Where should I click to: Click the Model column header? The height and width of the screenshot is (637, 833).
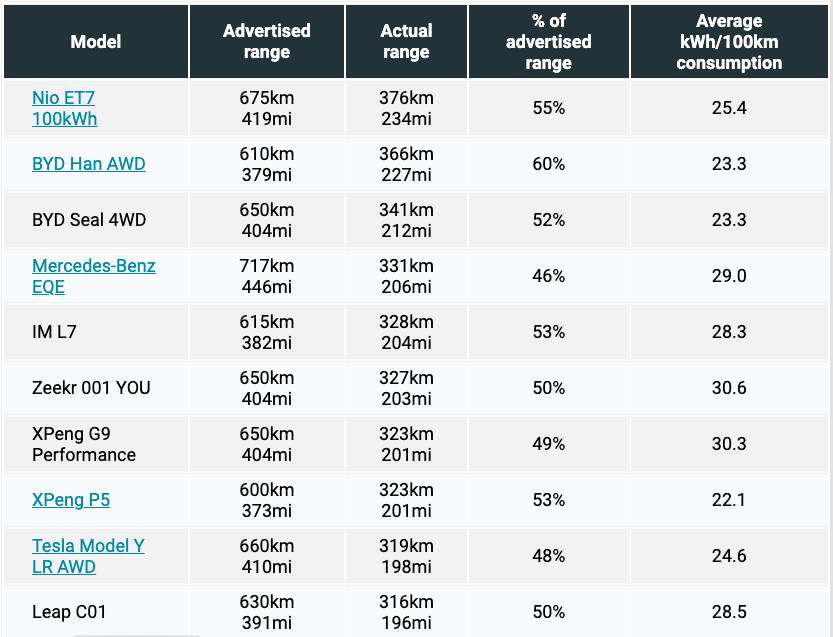point(96,41)
